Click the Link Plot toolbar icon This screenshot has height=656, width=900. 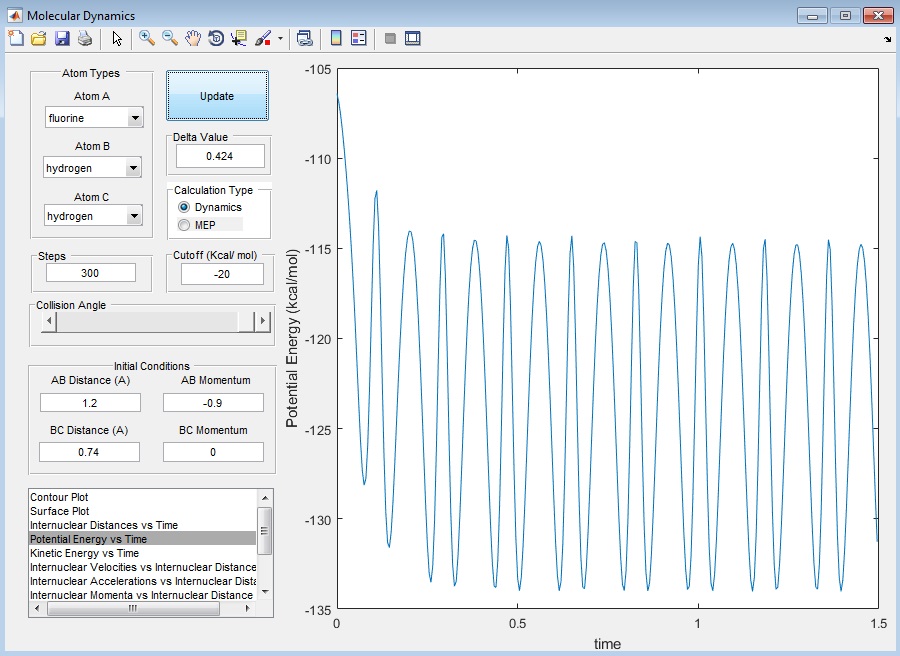(304, 38)
